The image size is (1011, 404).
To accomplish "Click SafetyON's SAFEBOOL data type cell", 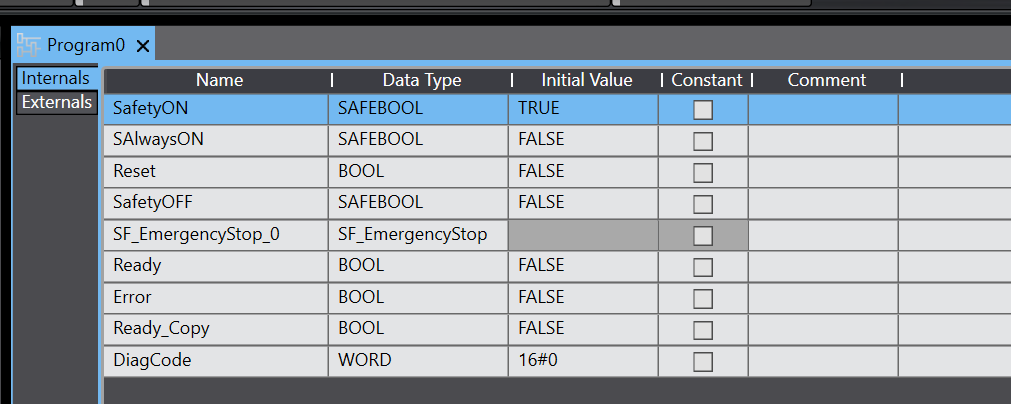I will click(x=418, y=109).
